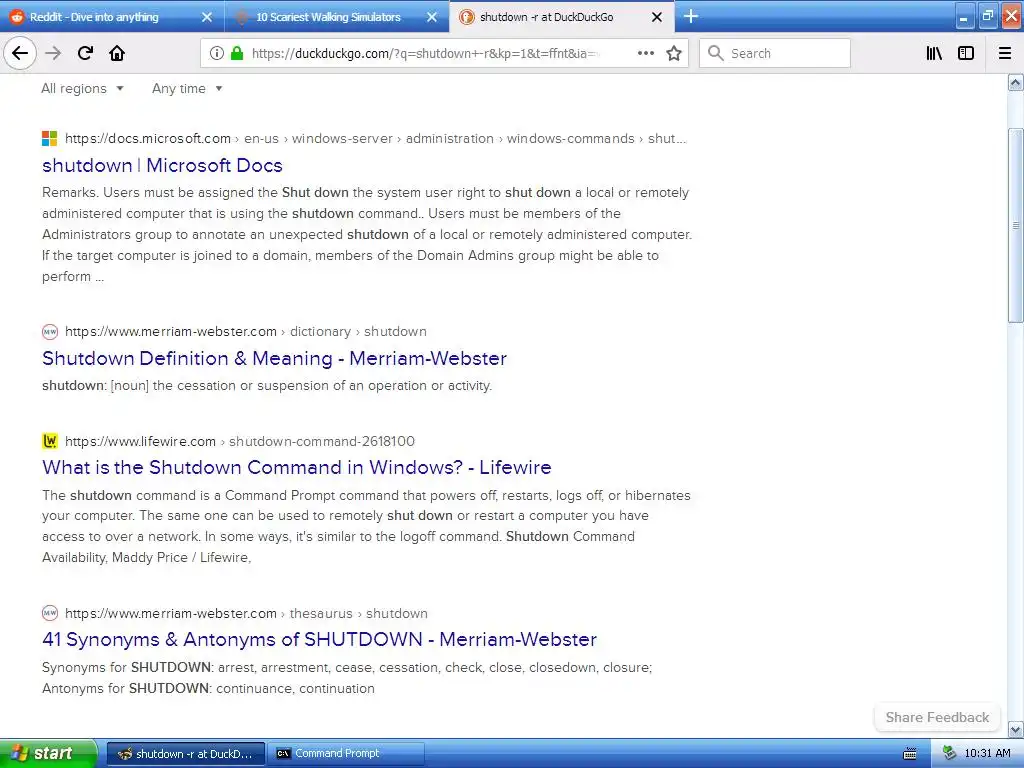Click the lifewire.com URL above the result
The width and height of the screenshot is (1024, 768).
(x=240, y=441)
